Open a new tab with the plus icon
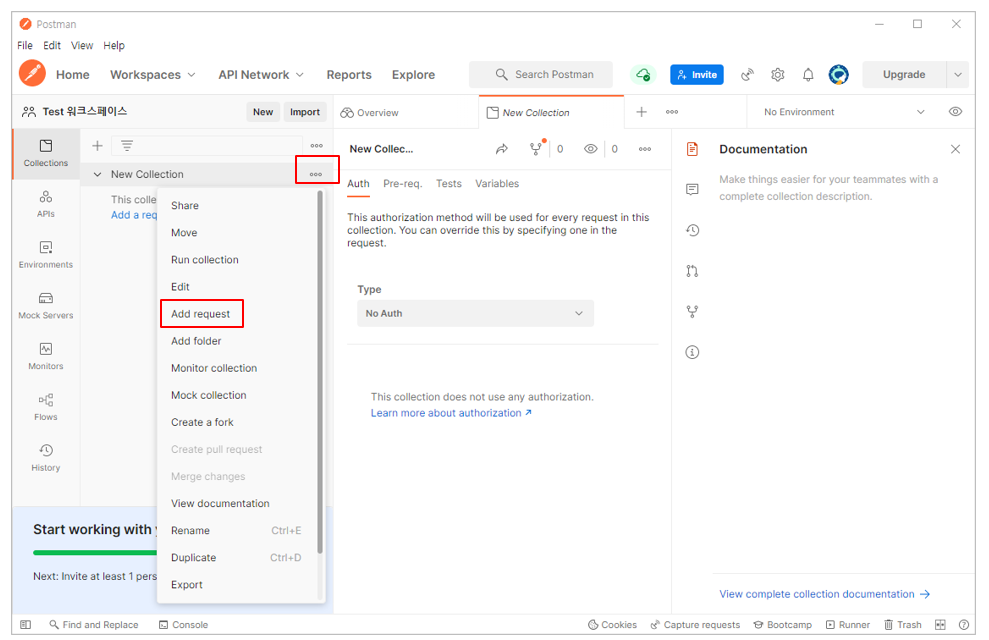This screenshot has width=989, height=640. (641, 112)
